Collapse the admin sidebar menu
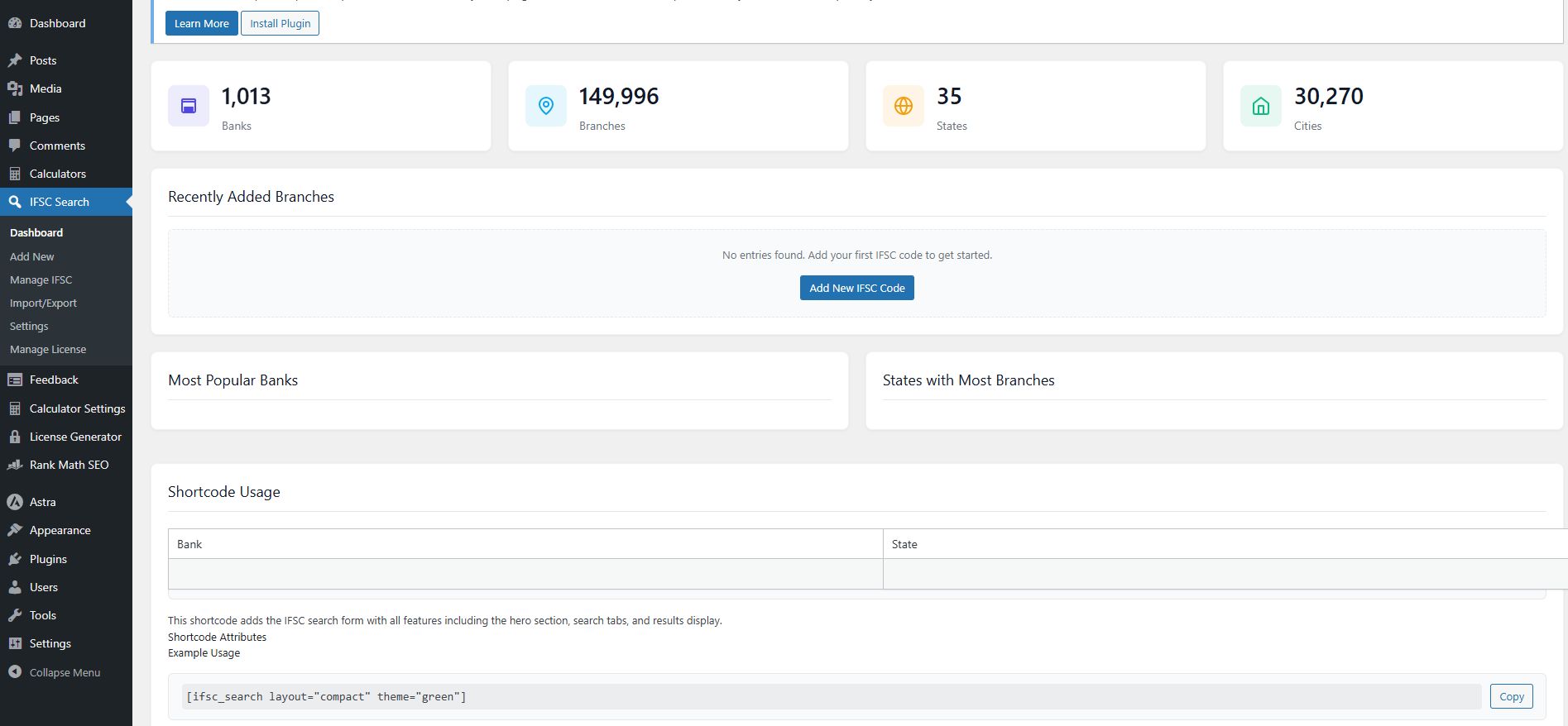Viewport: 1568px width, 726px height. pos(65,672)
